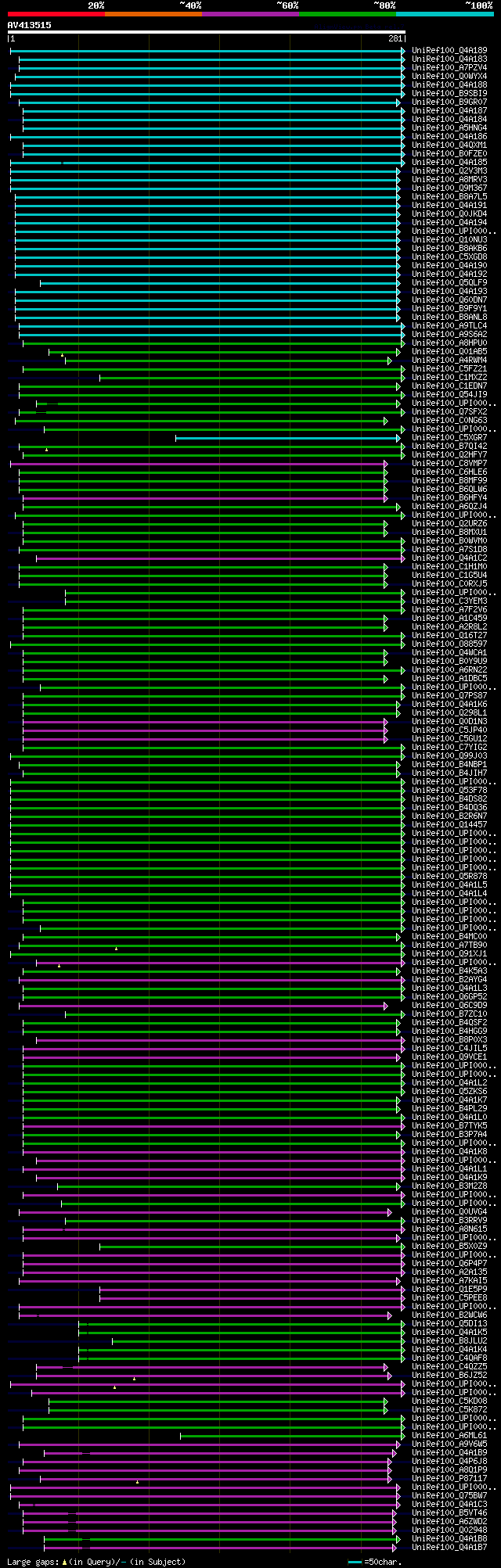501x1568 pixels.
Task: Select hit label UniRef100_Q75BW7
Action: (449, 1496)
